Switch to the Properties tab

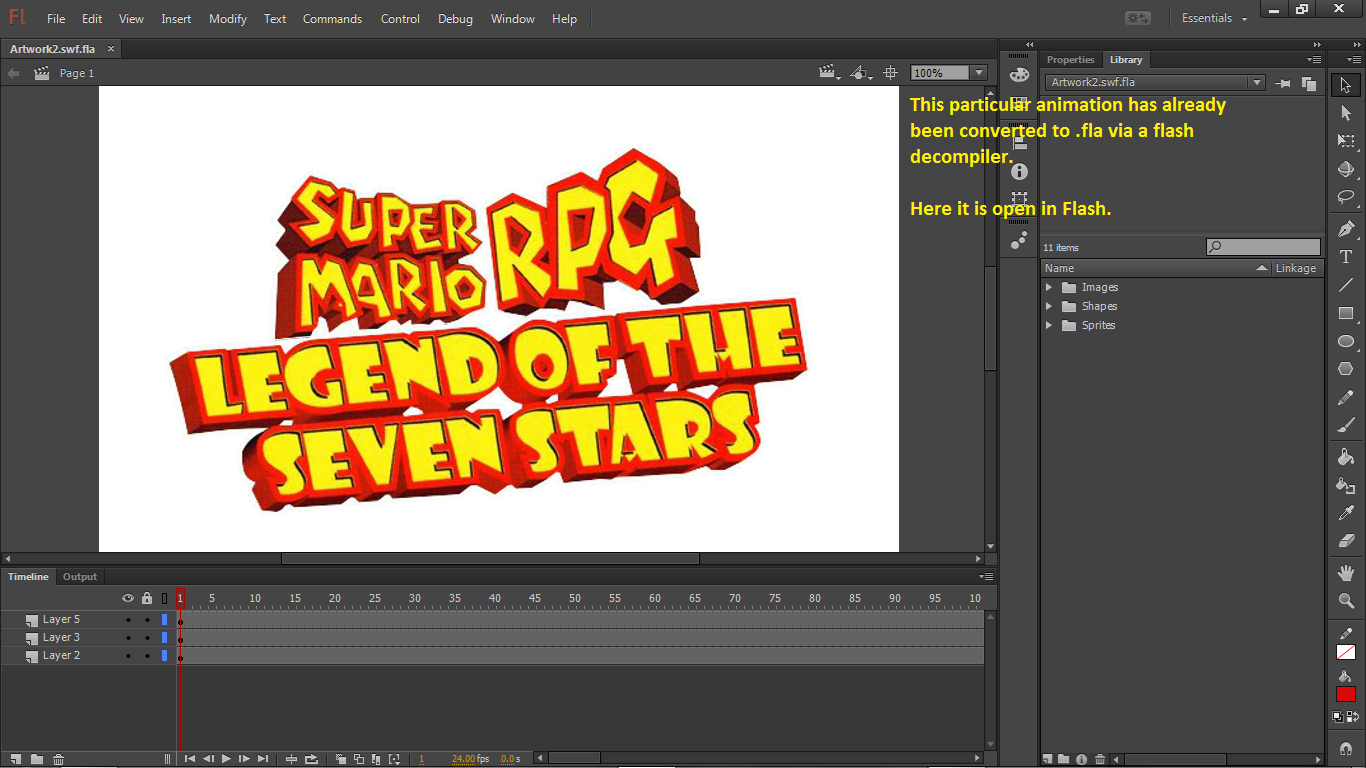click(x=1071, y=60)
